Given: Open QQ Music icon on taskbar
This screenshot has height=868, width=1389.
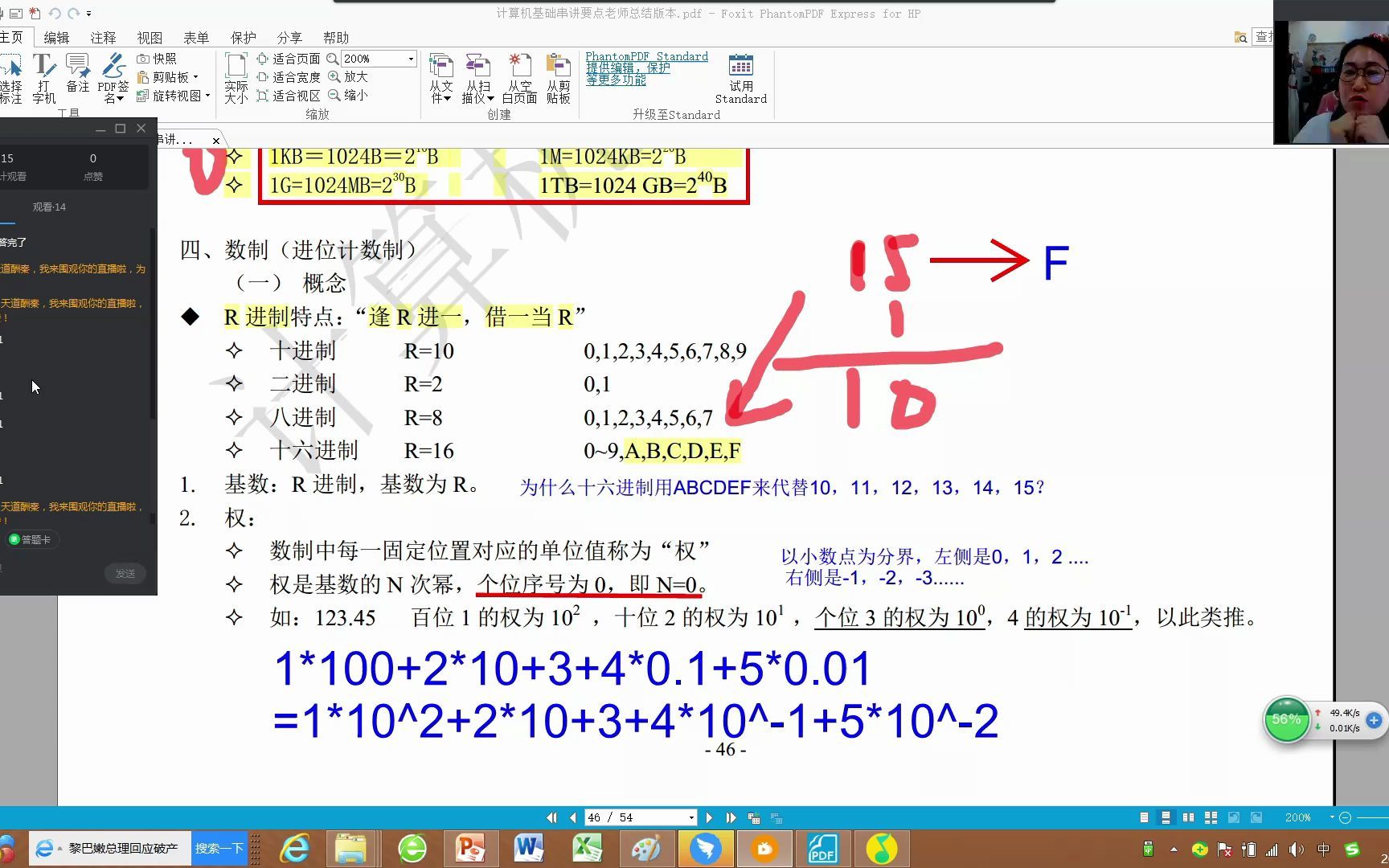Looking at the screenshot, I should pyautogui.click(x=882, y=849).
